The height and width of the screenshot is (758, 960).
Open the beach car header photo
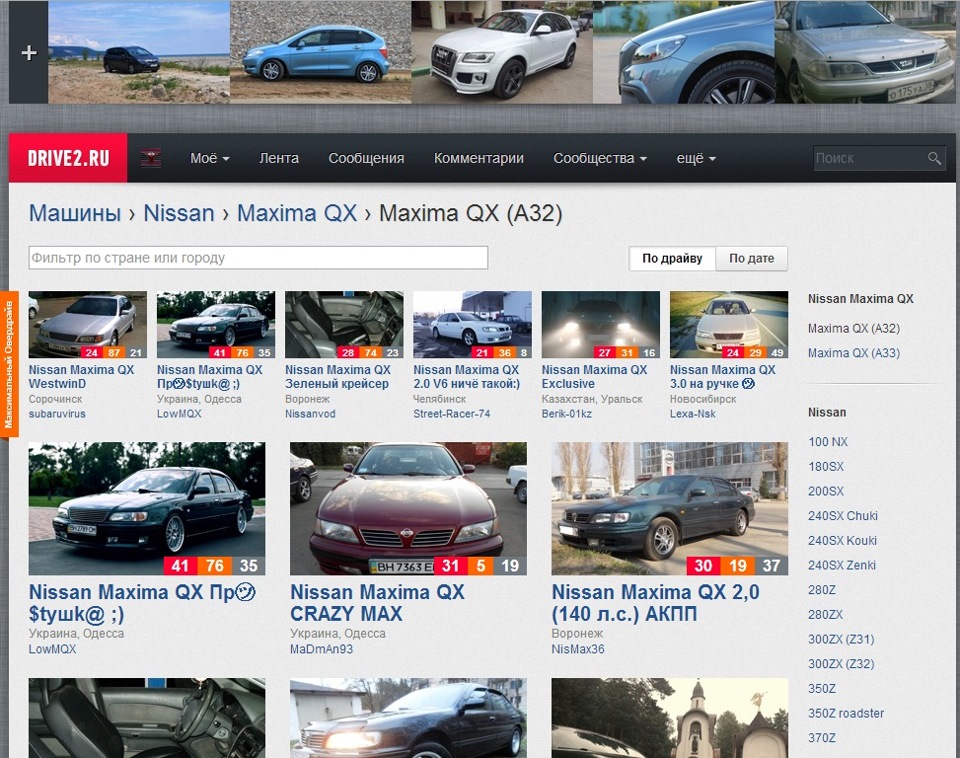pyautogui.click(x=139, y=52)
